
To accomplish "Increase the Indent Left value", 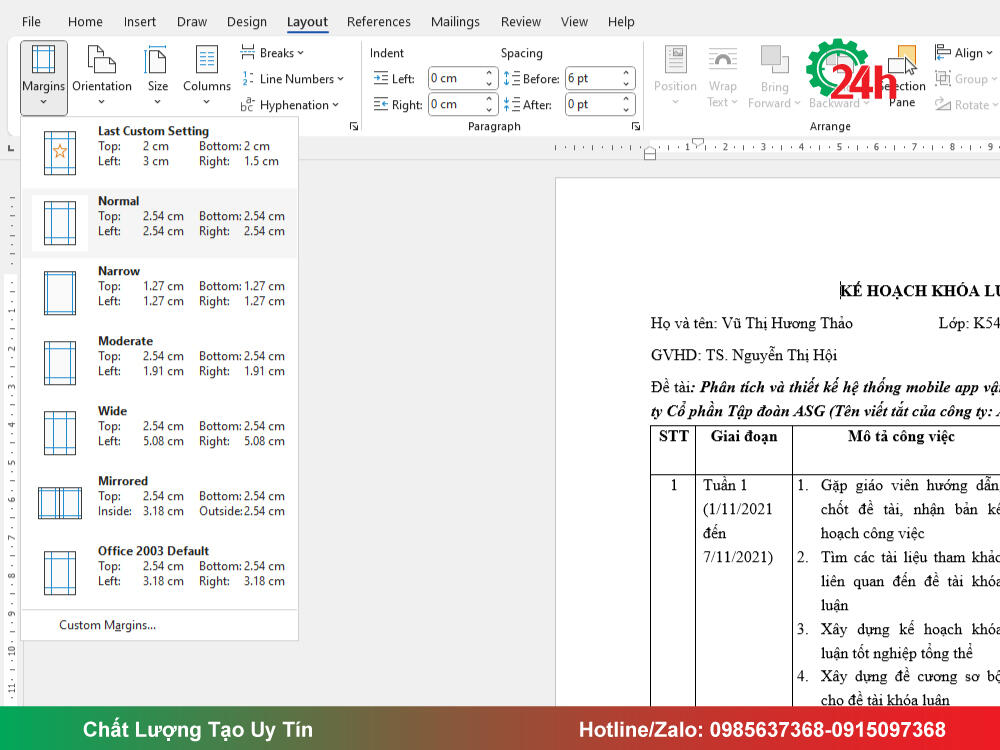I will tap(489, 73).
